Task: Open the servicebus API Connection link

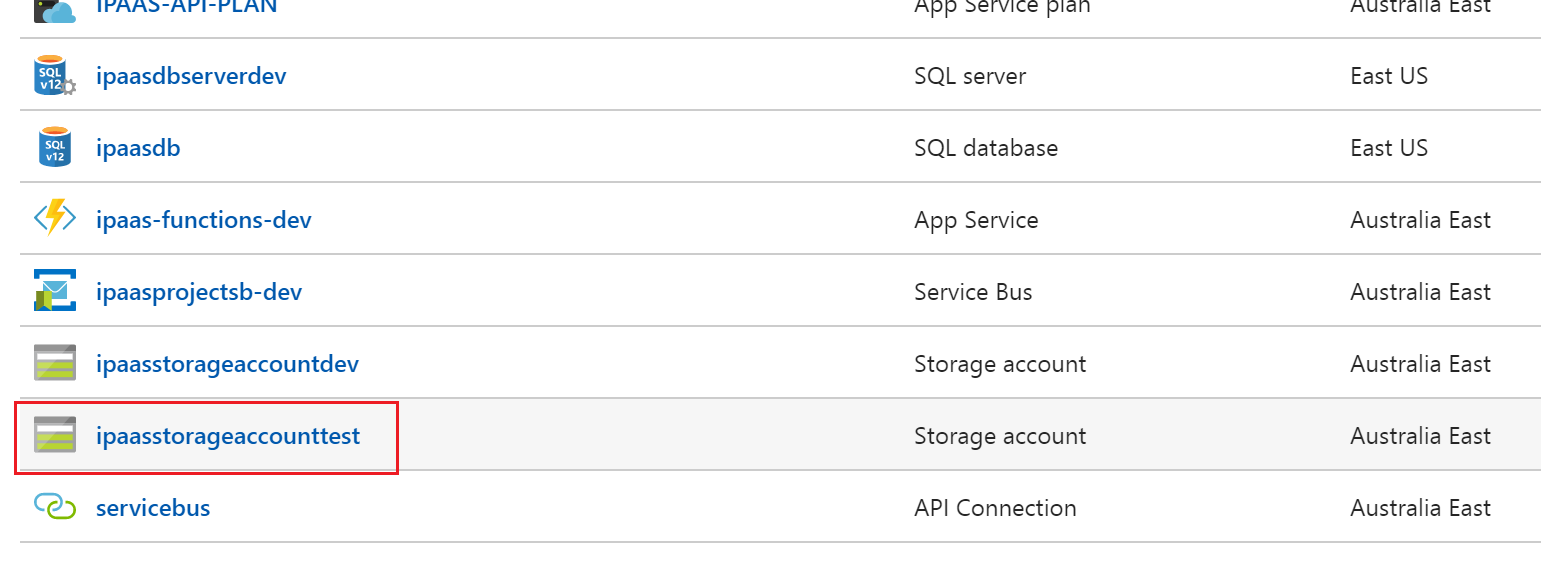Action: [153, 508]
